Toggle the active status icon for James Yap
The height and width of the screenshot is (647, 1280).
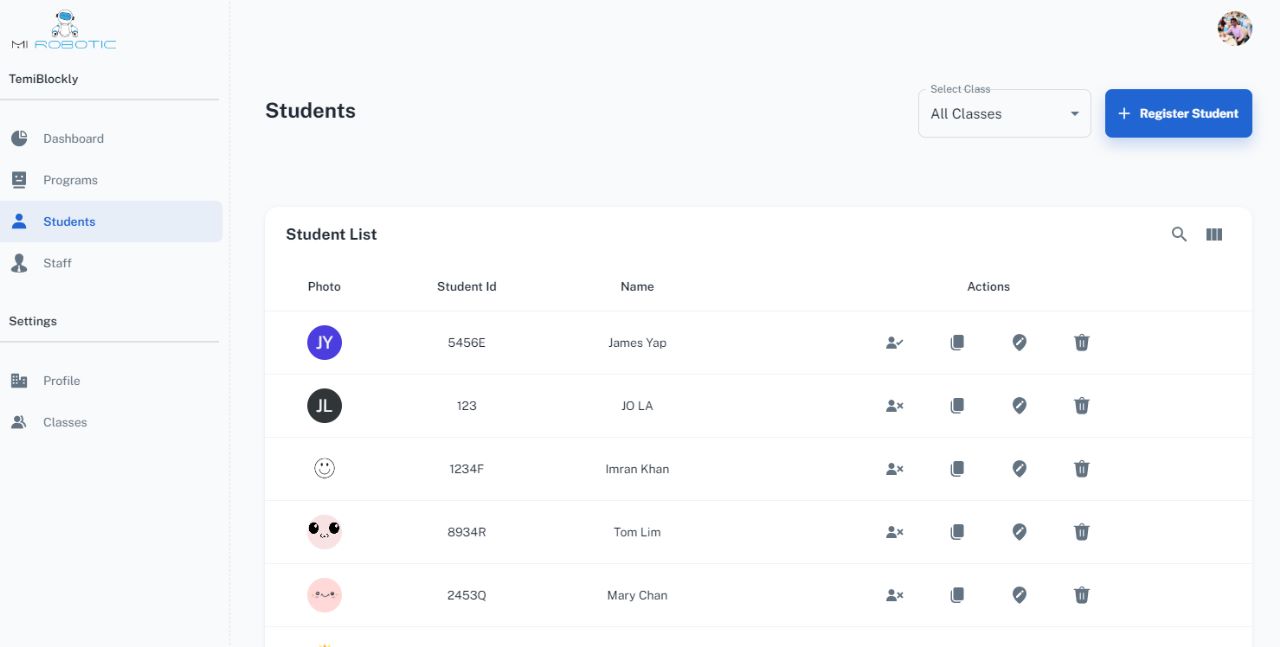(x=894, y=343)
